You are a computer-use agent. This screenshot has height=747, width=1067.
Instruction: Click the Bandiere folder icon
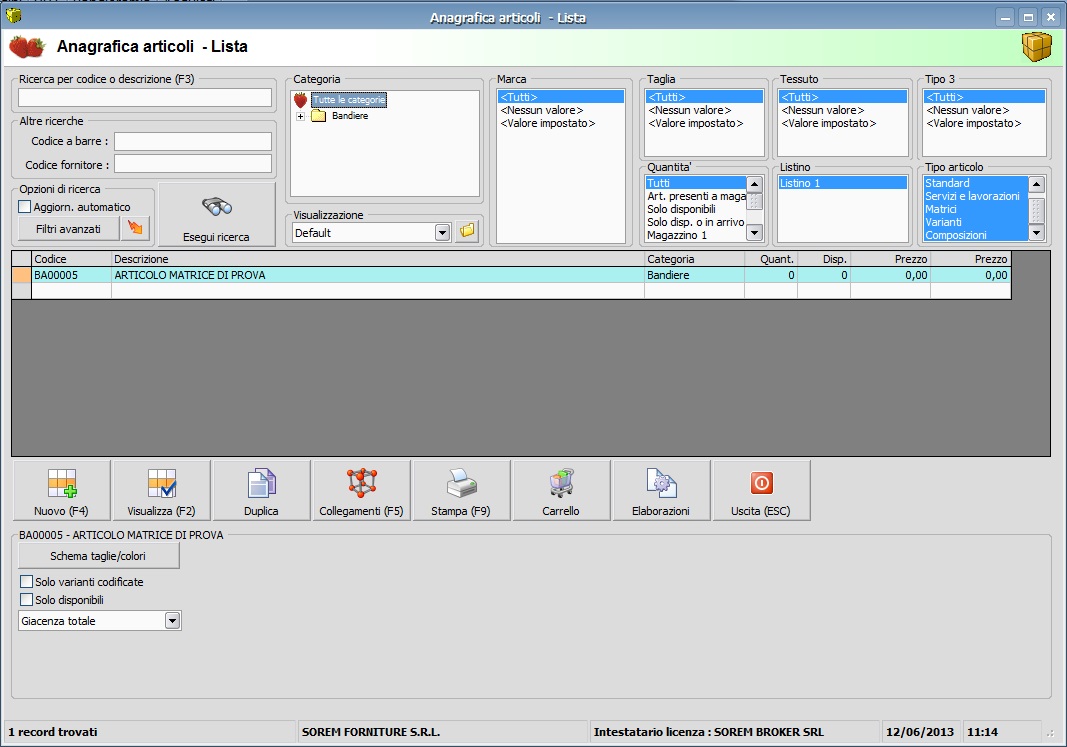coord(318,116)
